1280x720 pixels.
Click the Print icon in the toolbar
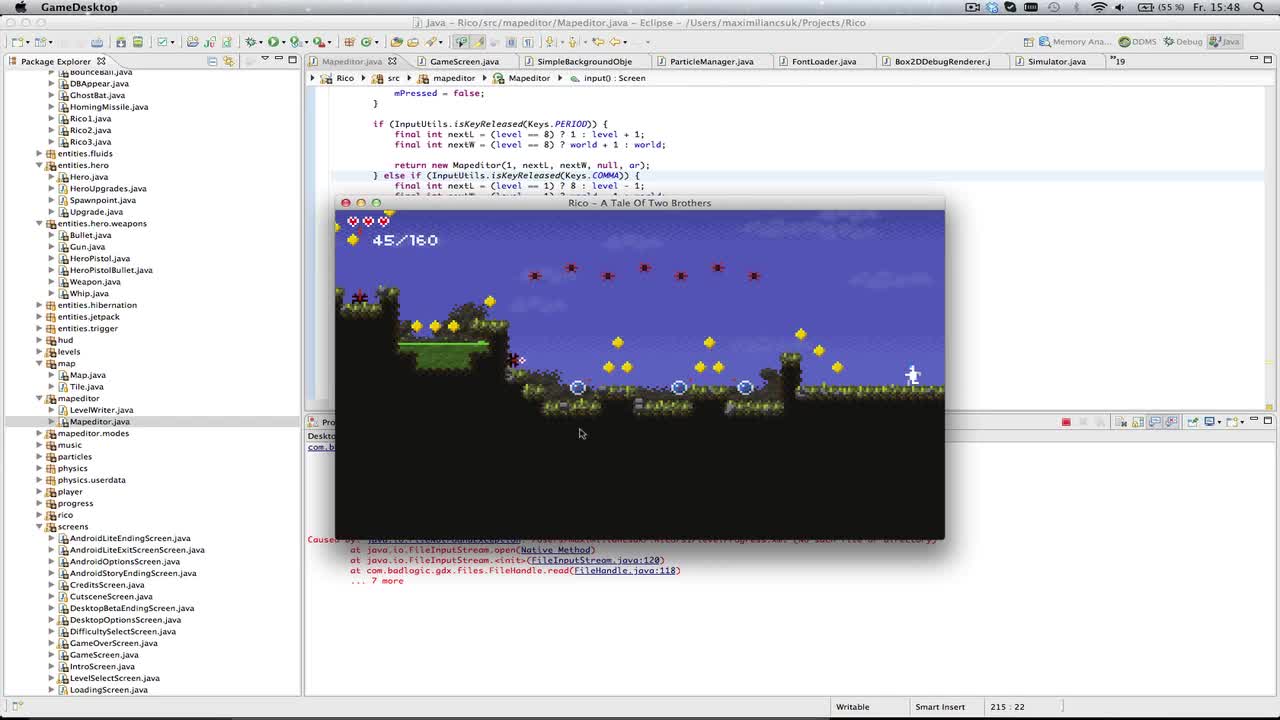[137, 42]
